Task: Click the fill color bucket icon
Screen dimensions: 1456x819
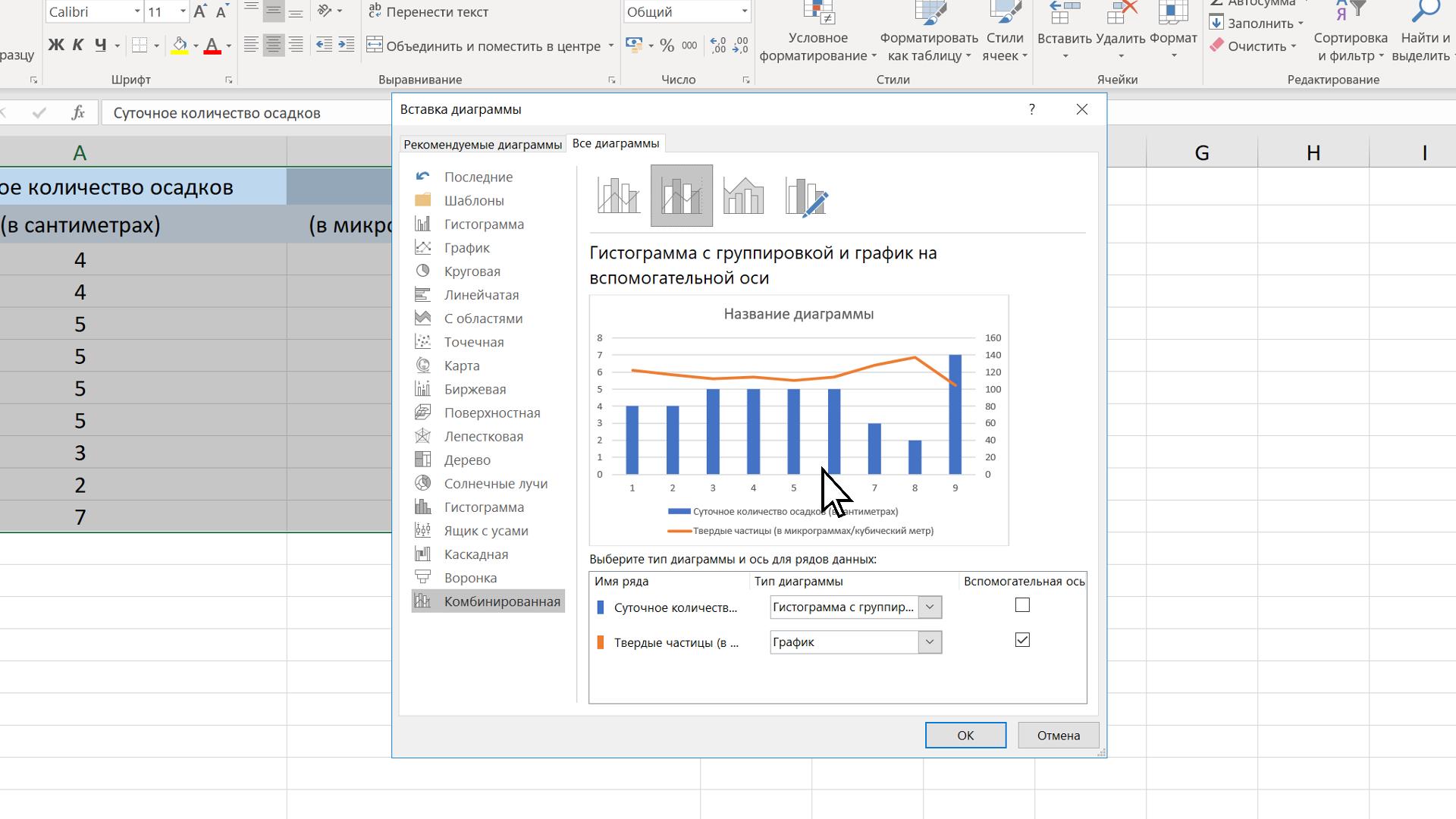Action: point(180,45)
